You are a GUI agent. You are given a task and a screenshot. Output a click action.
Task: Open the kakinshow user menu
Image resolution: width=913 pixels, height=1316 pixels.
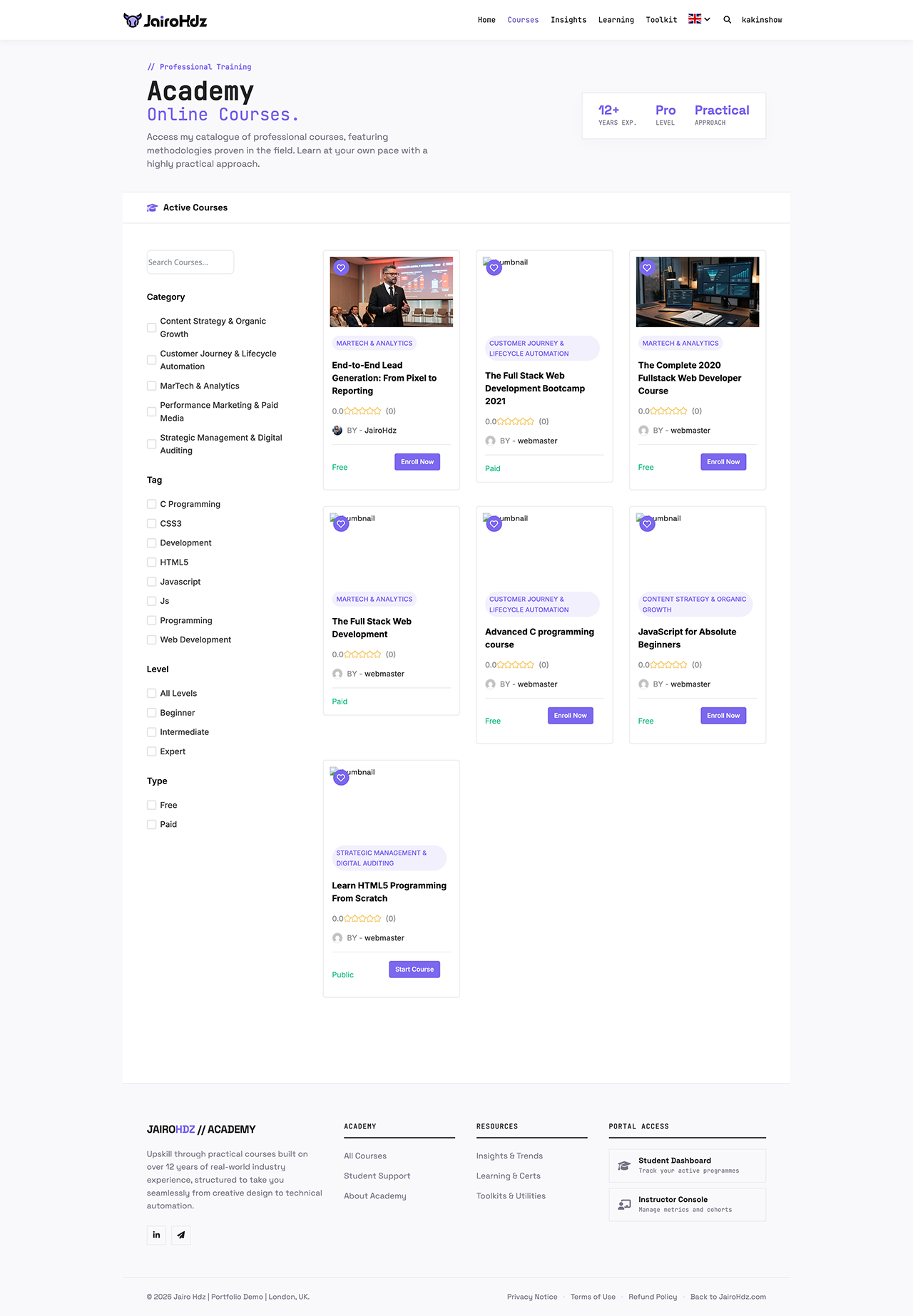click(x=762, y=20)
